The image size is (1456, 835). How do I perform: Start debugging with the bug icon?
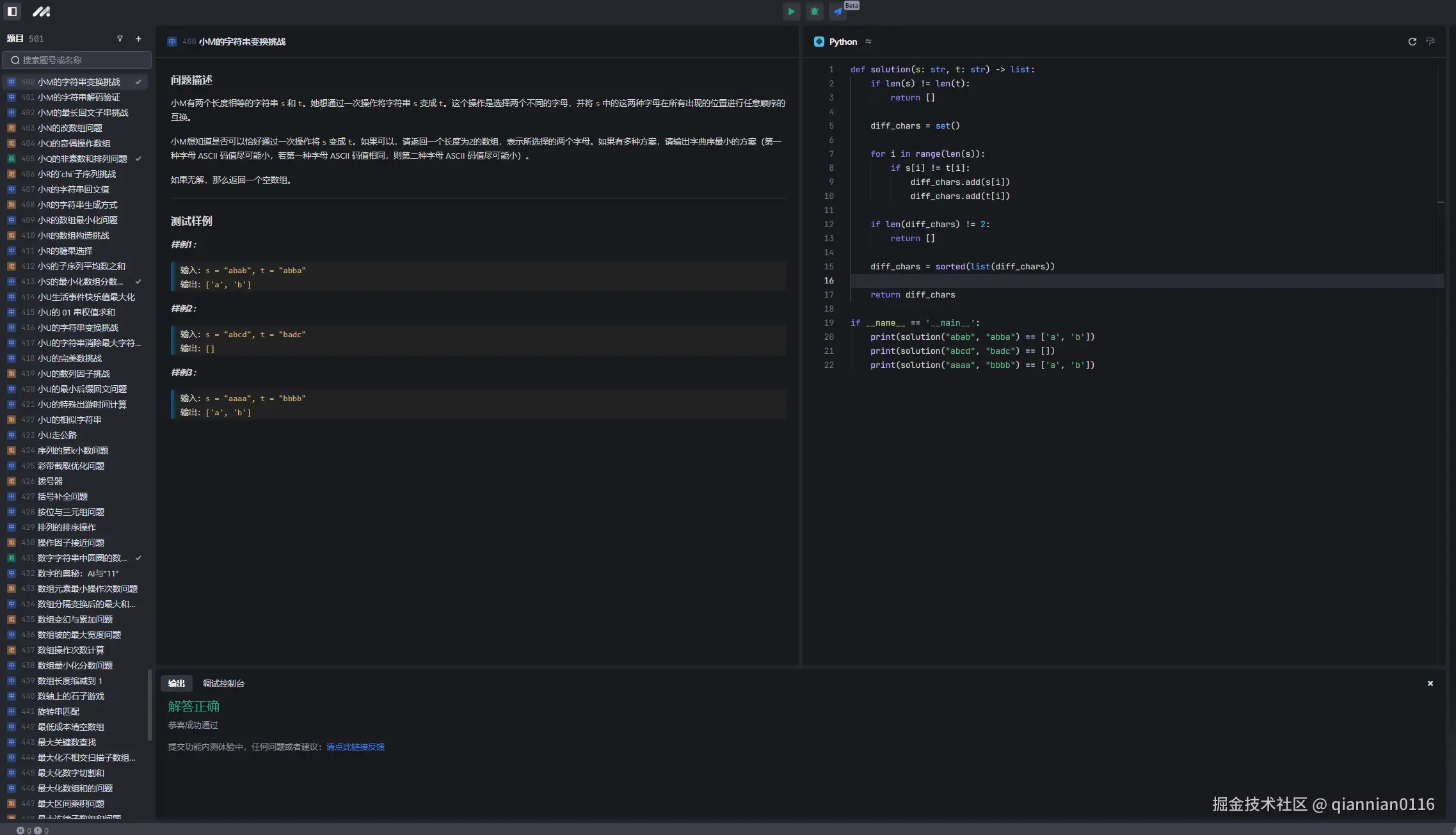click(x=814, y=12)
